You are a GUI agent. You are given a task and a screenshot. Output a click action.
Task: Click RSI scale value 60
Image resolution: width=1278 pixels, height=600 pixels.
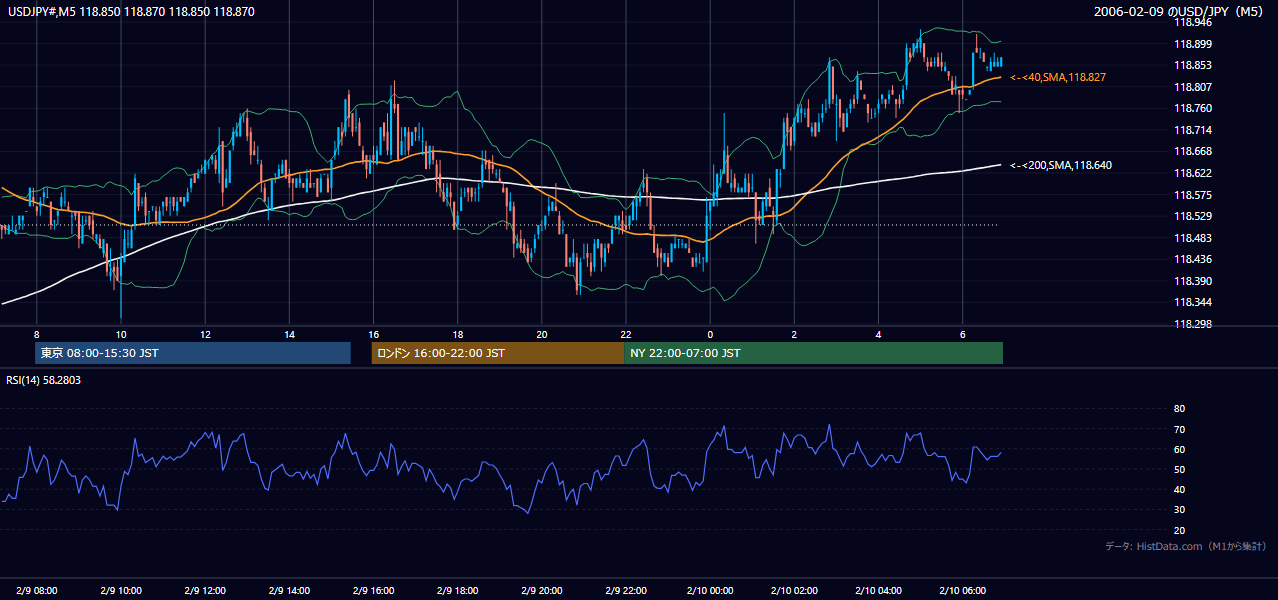1179,449
